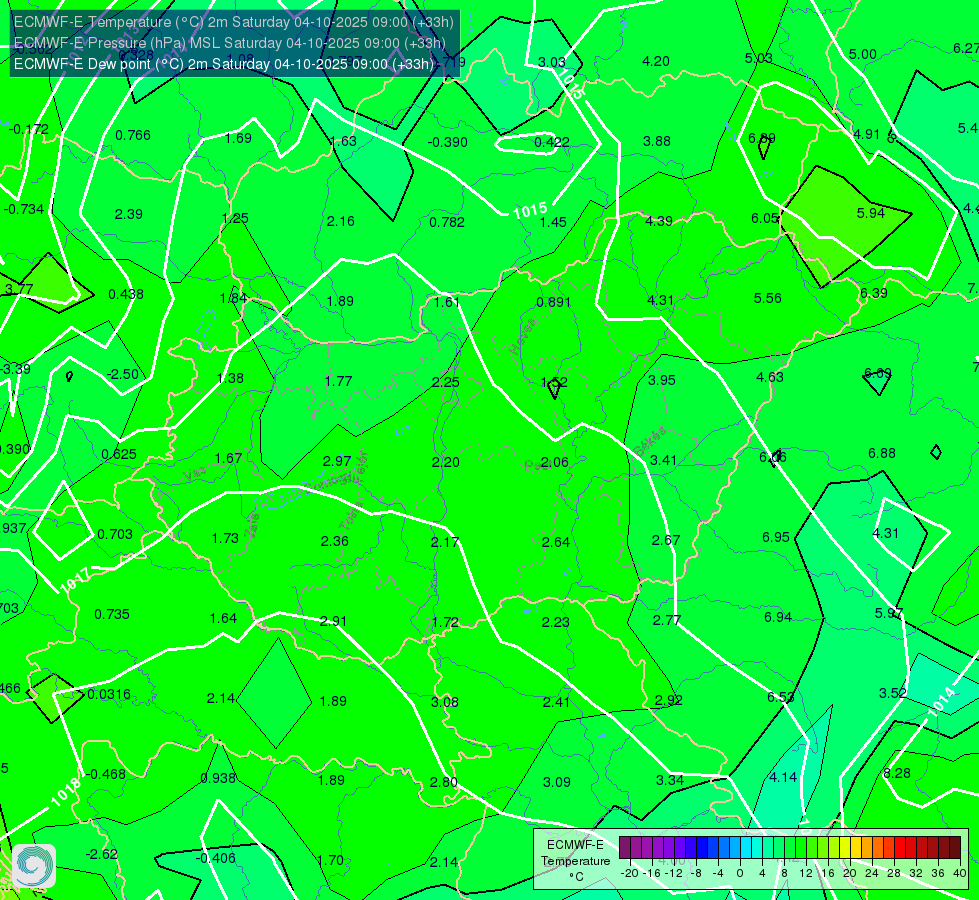
Task: Click the dew point value 4.63
Action: 770,377
